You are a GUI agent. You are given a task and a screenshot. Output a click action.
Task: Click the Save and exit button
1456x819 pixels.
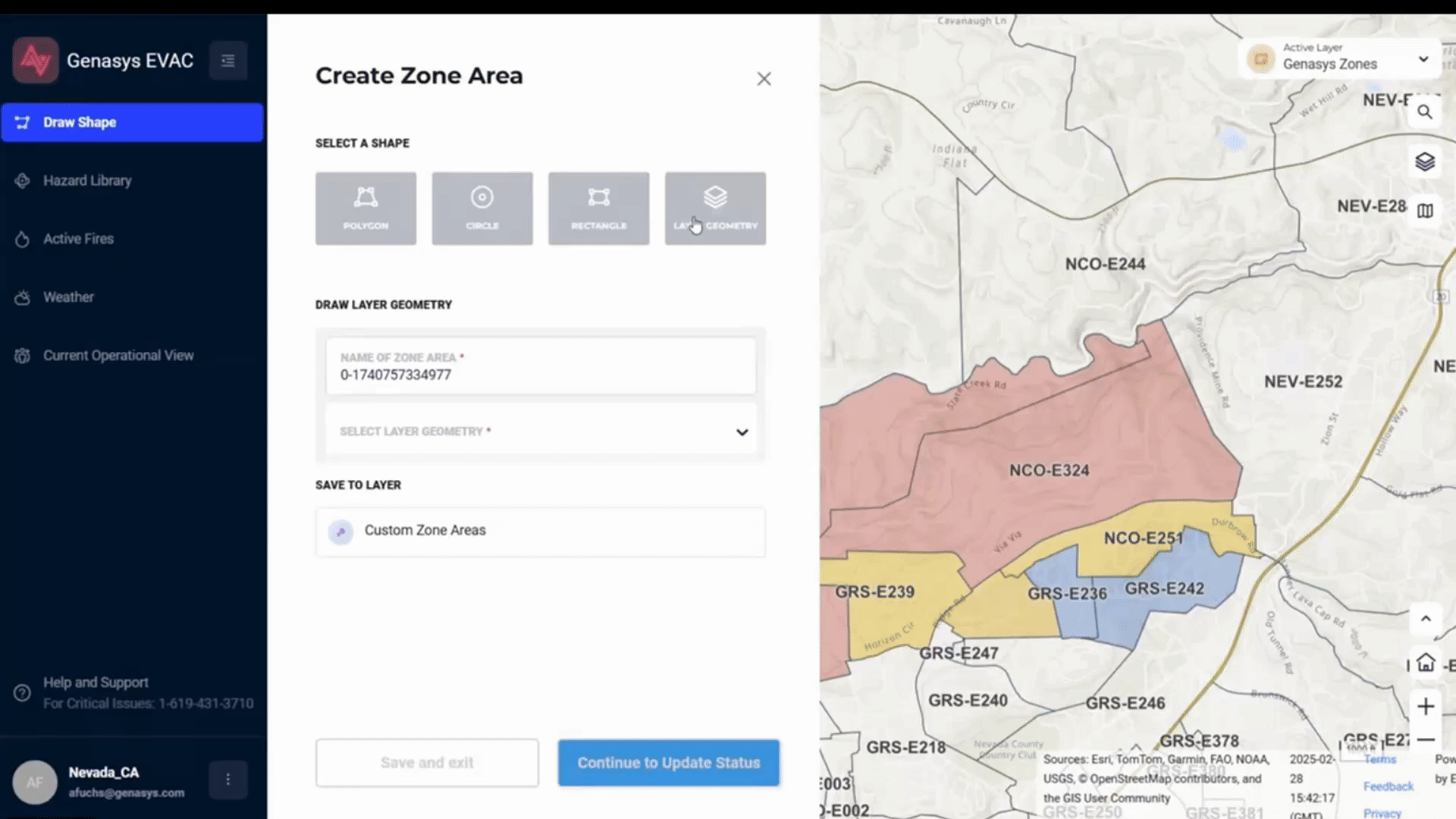point(427,763)
